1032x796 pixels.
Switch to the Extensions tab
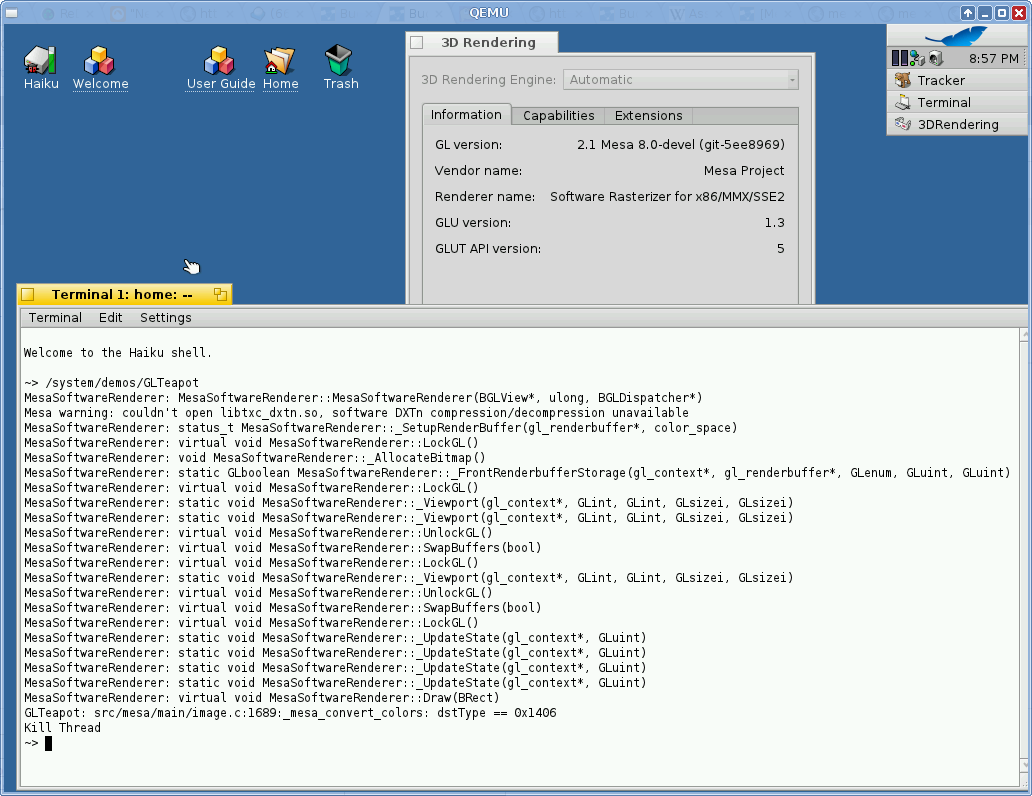648,116
